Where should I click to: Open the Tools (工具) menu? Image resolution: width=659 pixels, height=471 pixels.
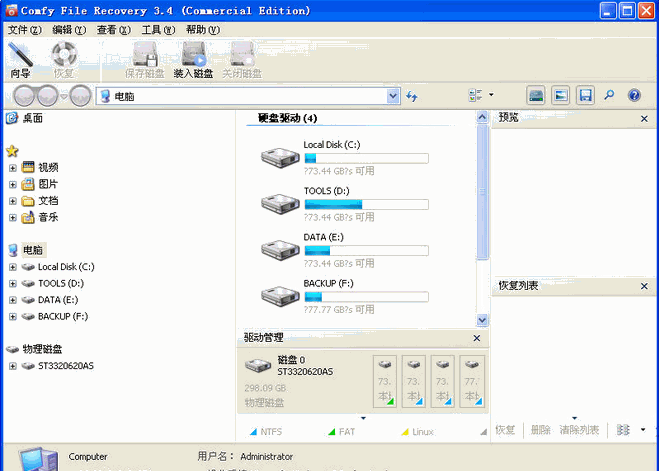(x=158, y=30)
